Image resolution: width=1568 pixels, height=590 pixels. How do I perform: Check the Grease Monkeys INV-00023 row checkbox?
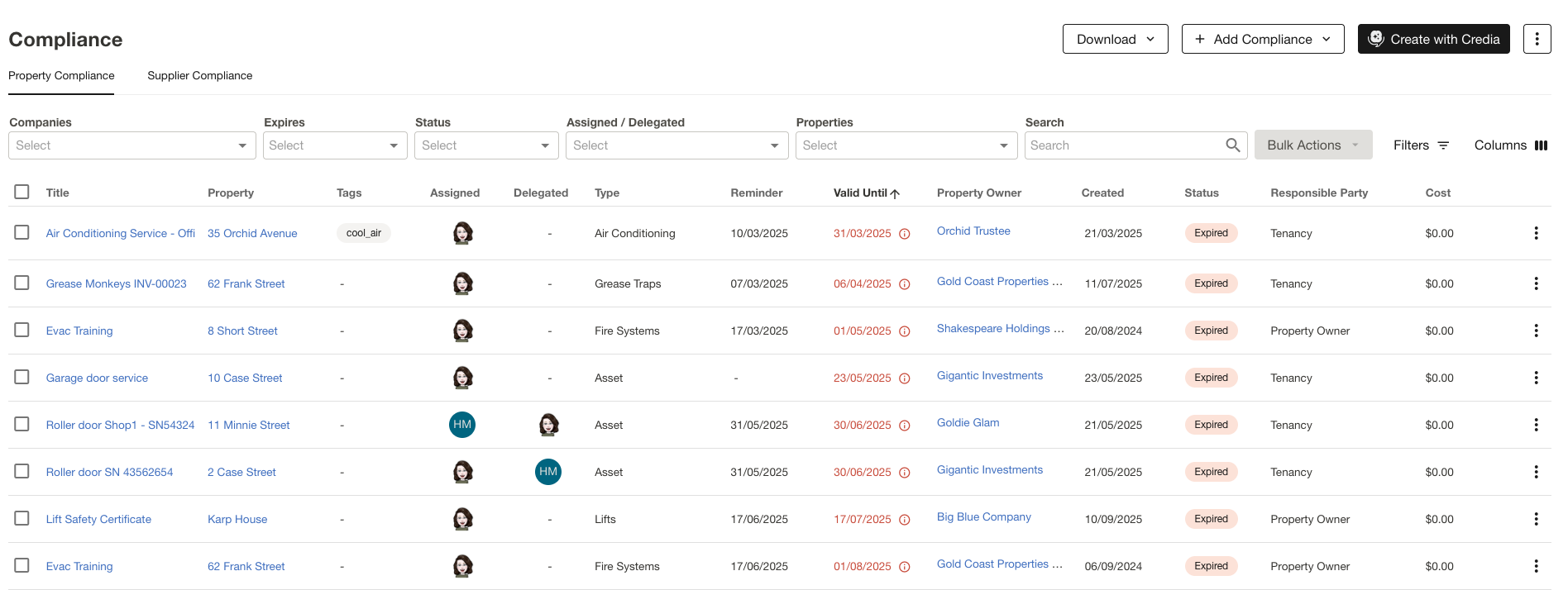(22, 283)
